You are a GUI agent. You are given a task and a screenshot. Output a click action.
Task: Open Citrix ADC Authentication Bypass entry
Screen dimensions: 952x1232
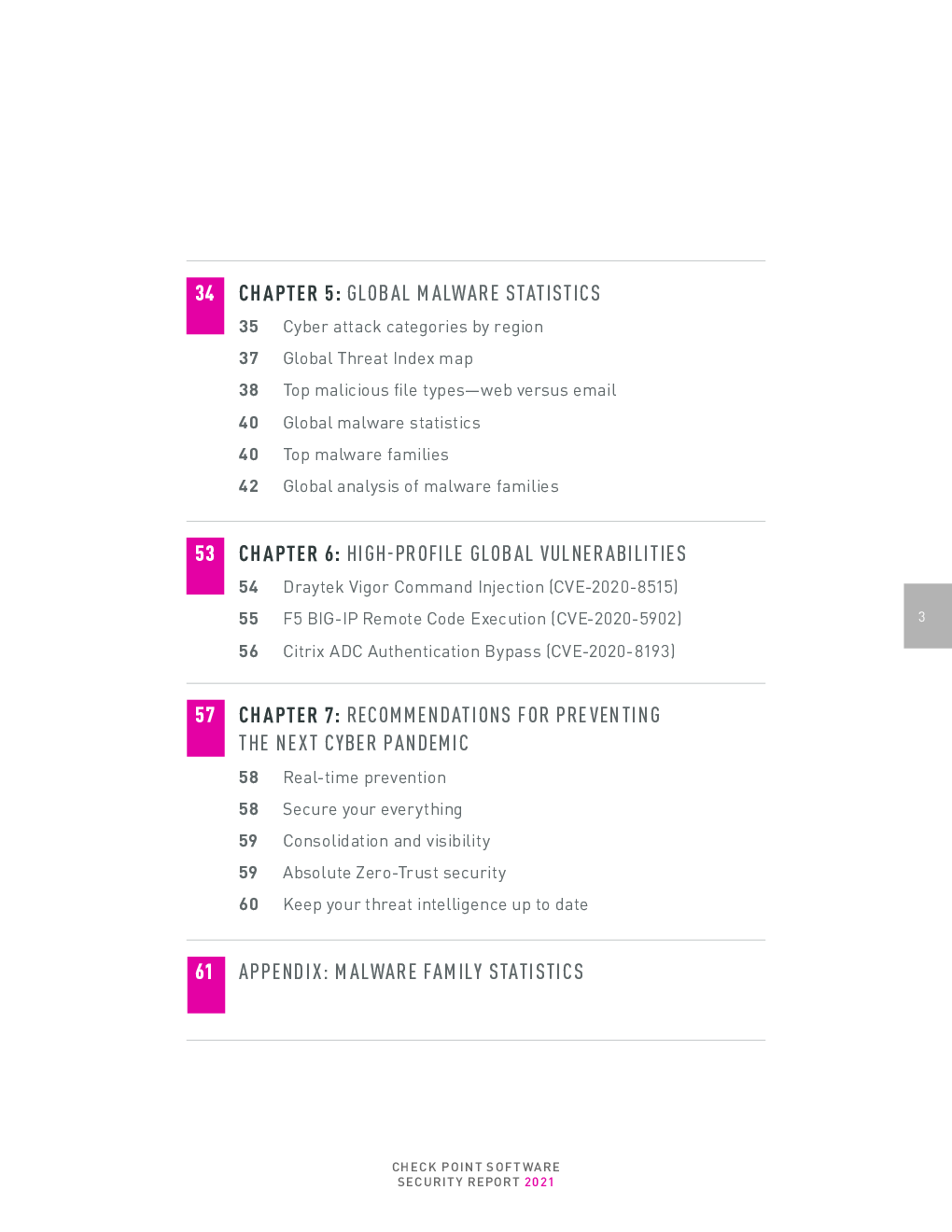click(479, 651)
